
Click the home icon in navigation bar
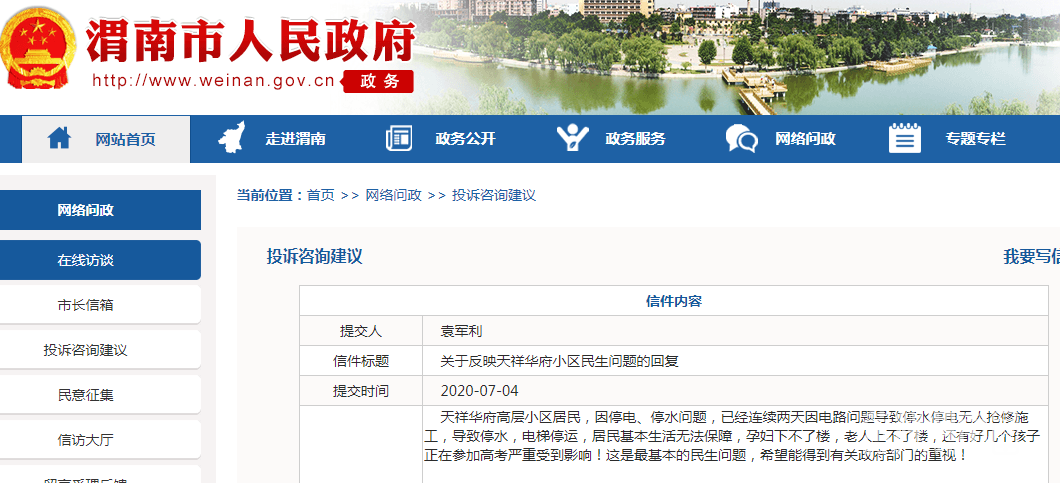(x=59, y=139)
